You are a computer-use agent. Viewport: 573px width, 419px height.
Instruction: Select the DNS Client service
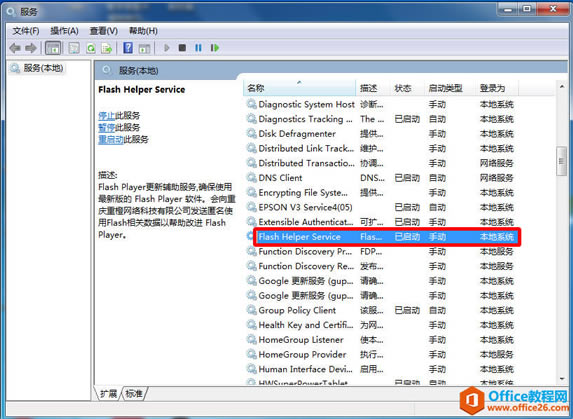pyautogui.click(x=382, y=178)
